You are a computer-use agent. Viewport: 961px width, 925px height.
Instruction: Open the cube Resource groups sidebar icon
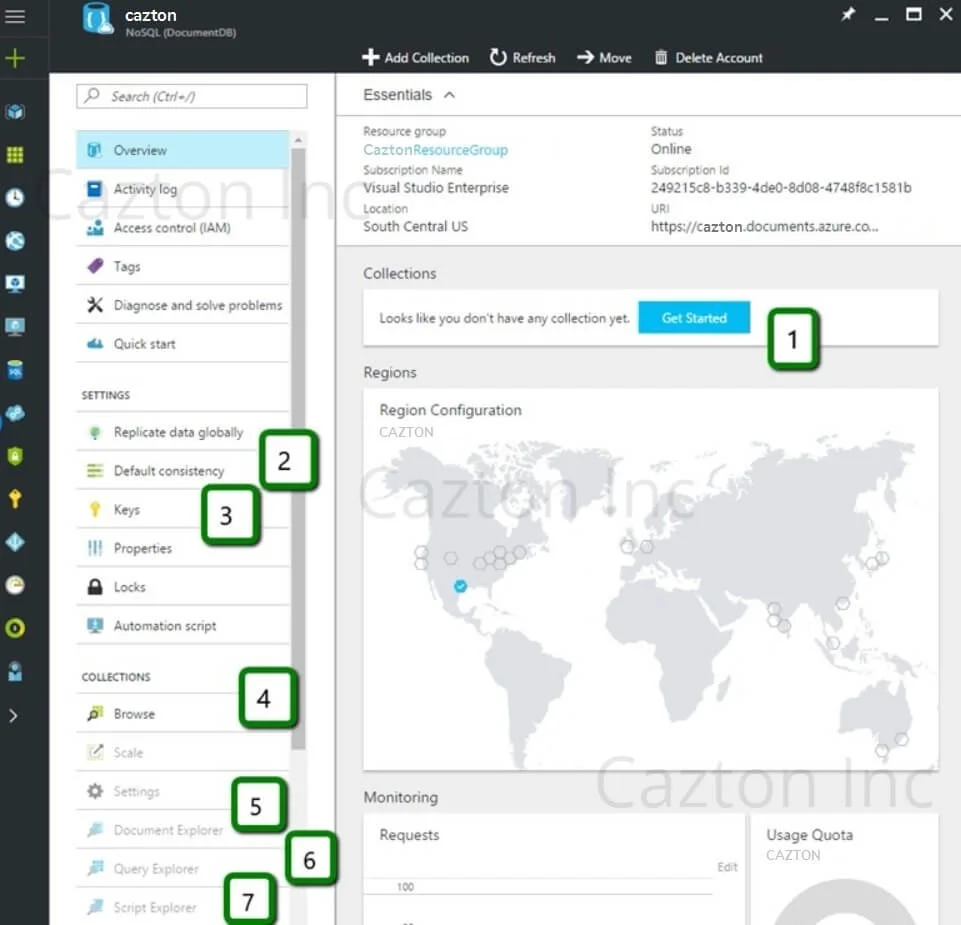(x=15, y=112)
